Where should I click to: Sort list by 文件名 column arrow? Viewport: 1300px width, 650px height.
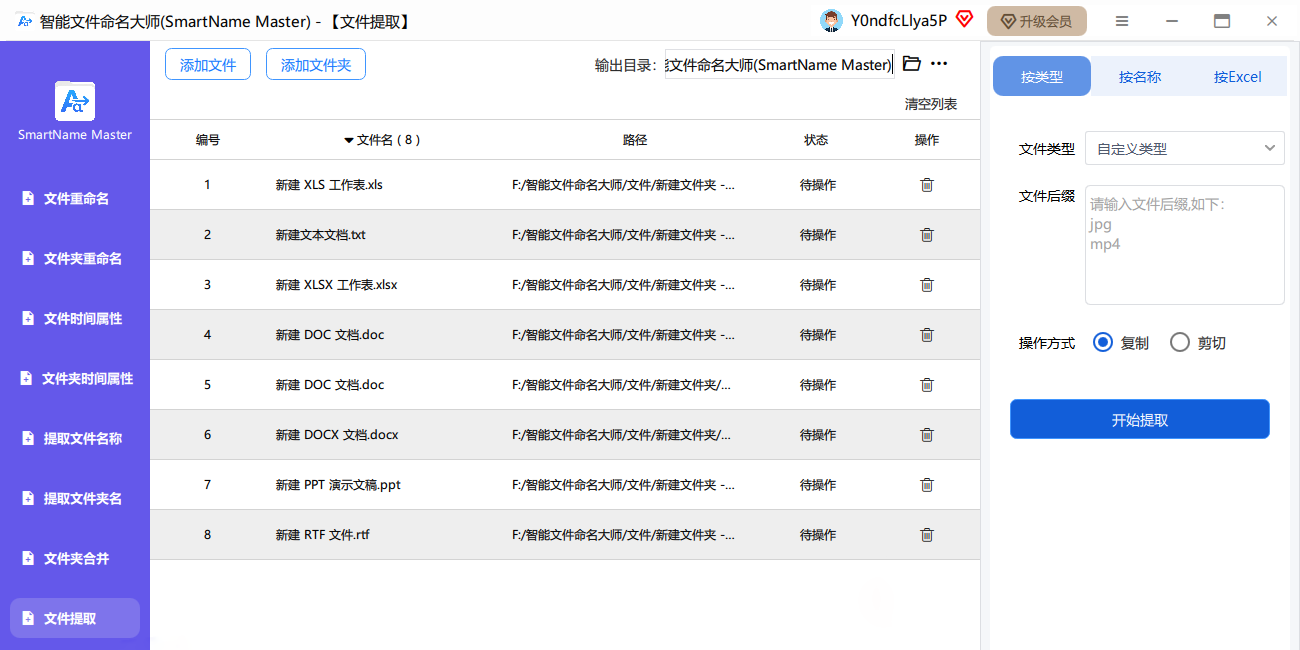349,141
